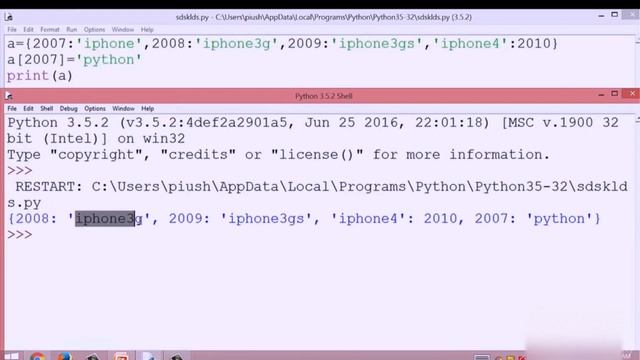The width and height of the screenshot is (640, 360).
Task: Click 'iphone4' in shell output
Action: [368, 219]
